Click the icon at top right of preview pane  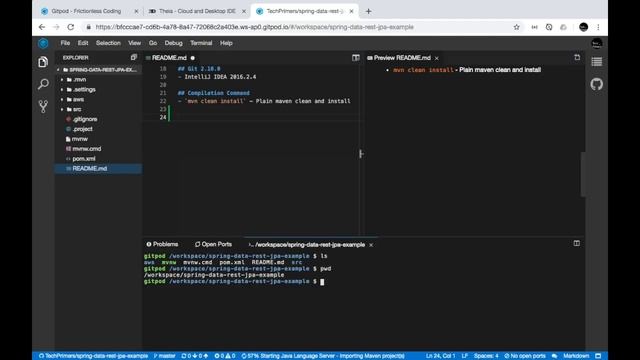(577, 58)
